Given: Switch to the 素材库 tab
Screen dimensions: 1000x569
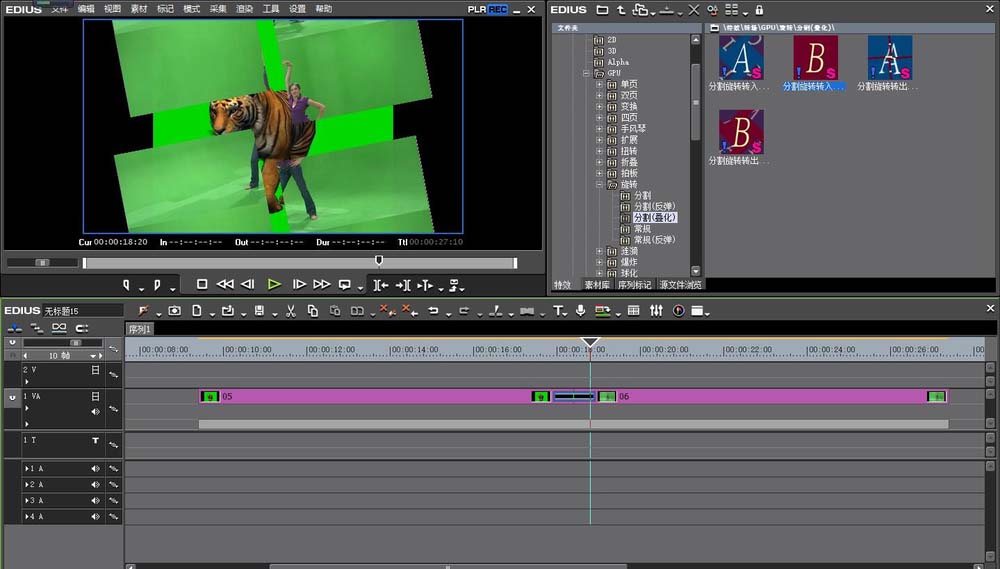Looking at the screenshot, I should coord(597,285).
